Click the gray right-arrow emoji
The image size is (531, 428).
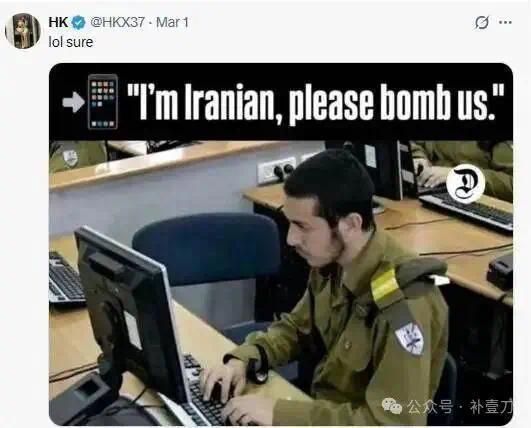[73, 102]
